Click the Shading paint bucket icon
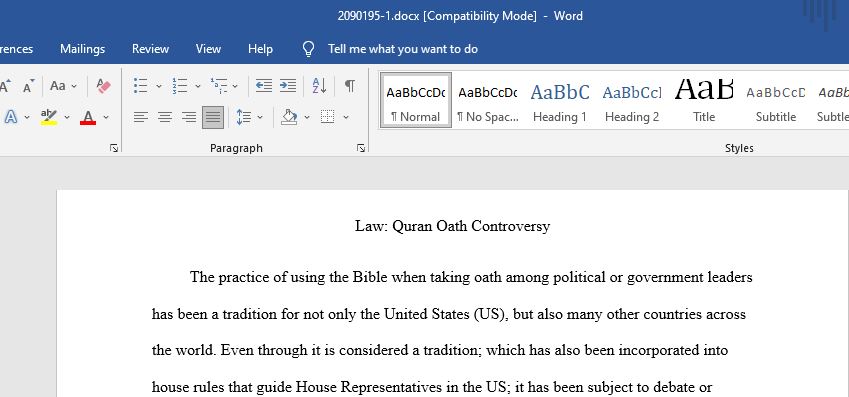 click(289, 116)
